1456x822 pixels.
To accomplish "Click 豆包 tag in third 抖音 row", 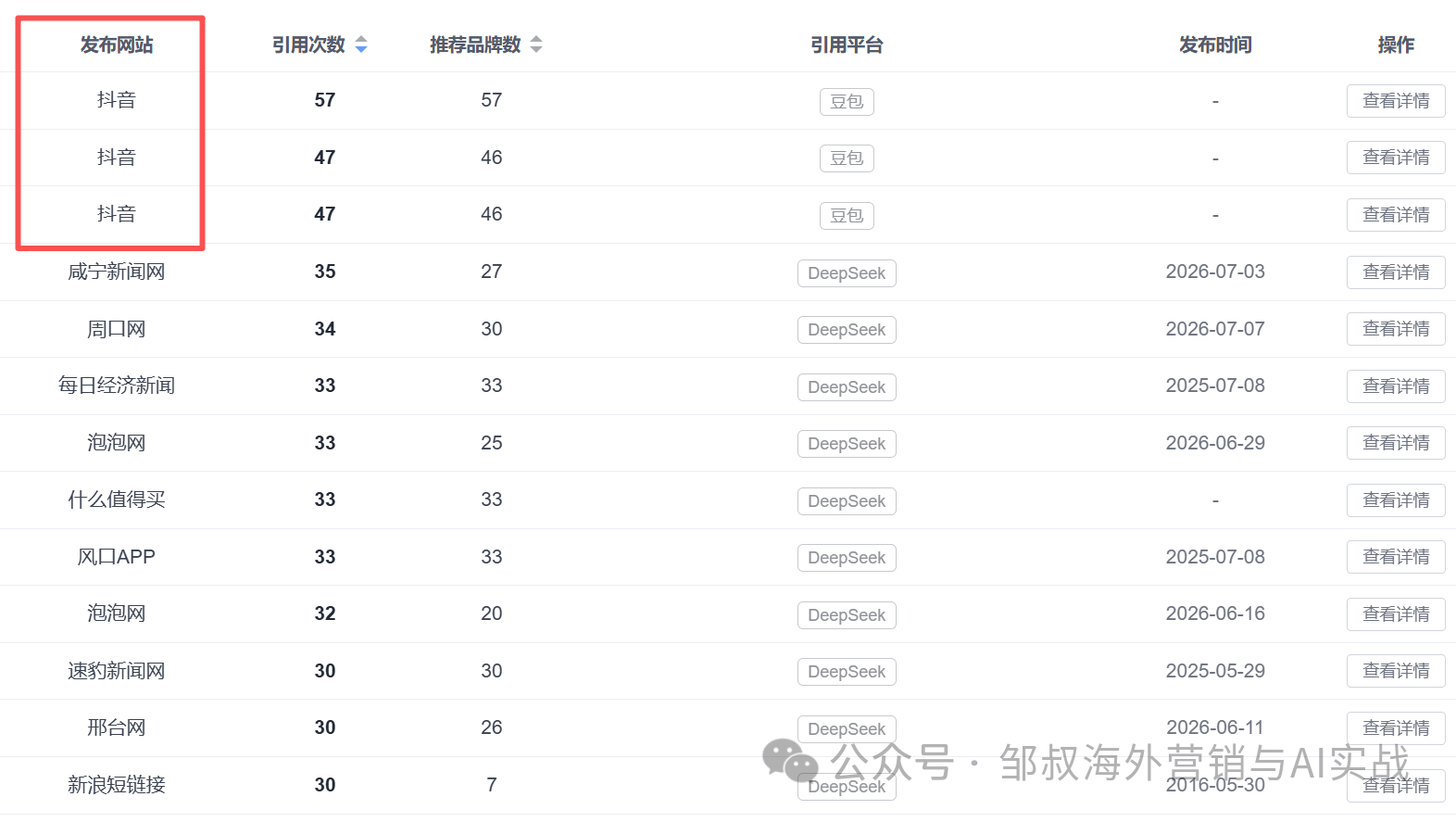I will pyautogui.click(x=847, y=216).
